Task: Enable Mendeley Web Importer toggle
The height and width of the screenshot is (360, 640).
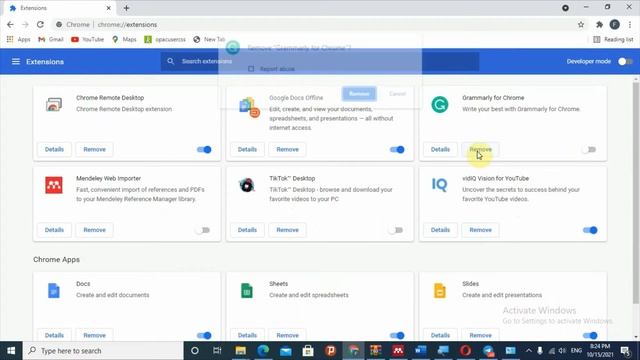Action: point(203,230)
